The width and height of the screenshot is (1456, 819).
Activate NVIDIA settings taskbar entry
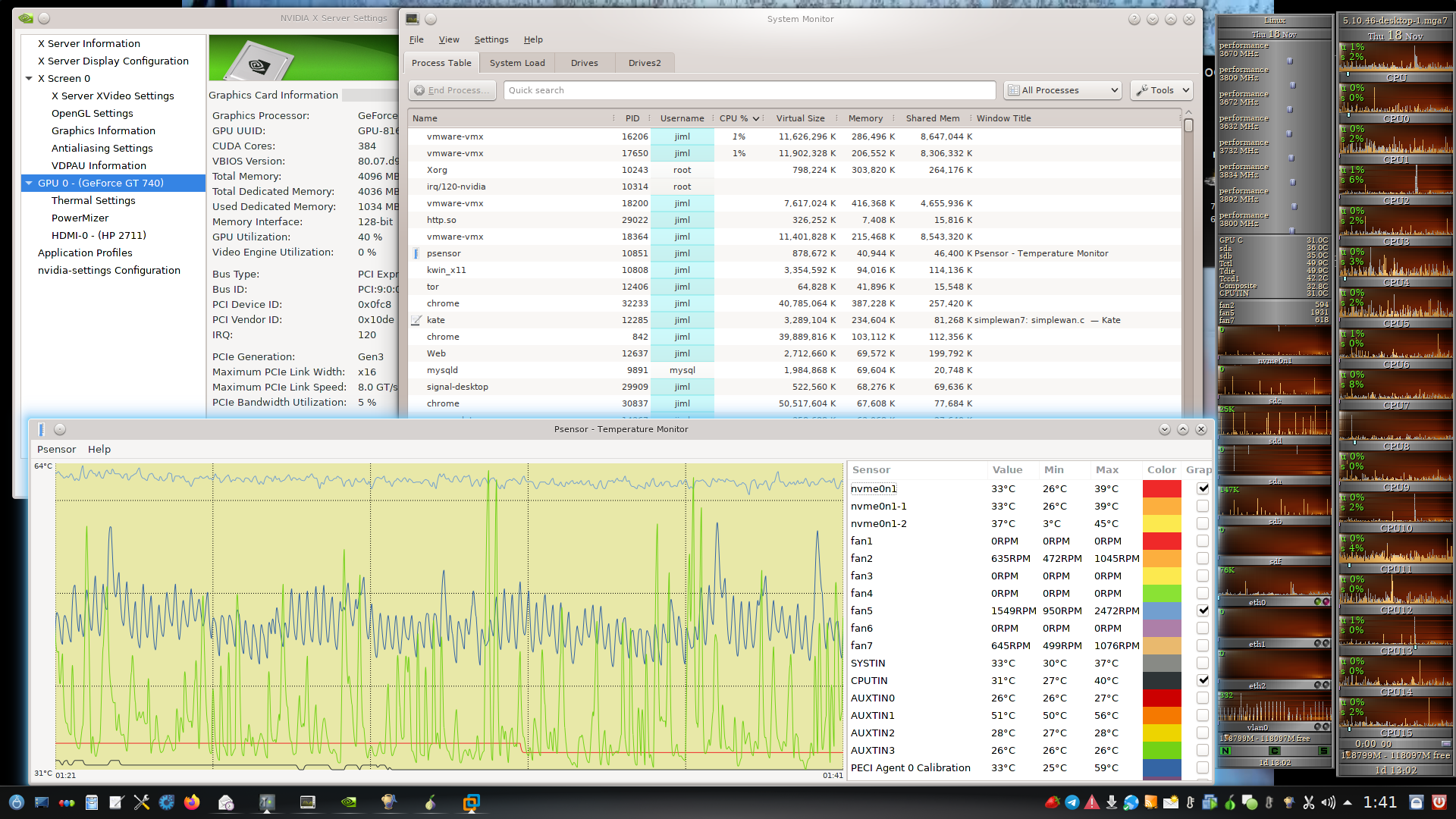click(349, 802)
